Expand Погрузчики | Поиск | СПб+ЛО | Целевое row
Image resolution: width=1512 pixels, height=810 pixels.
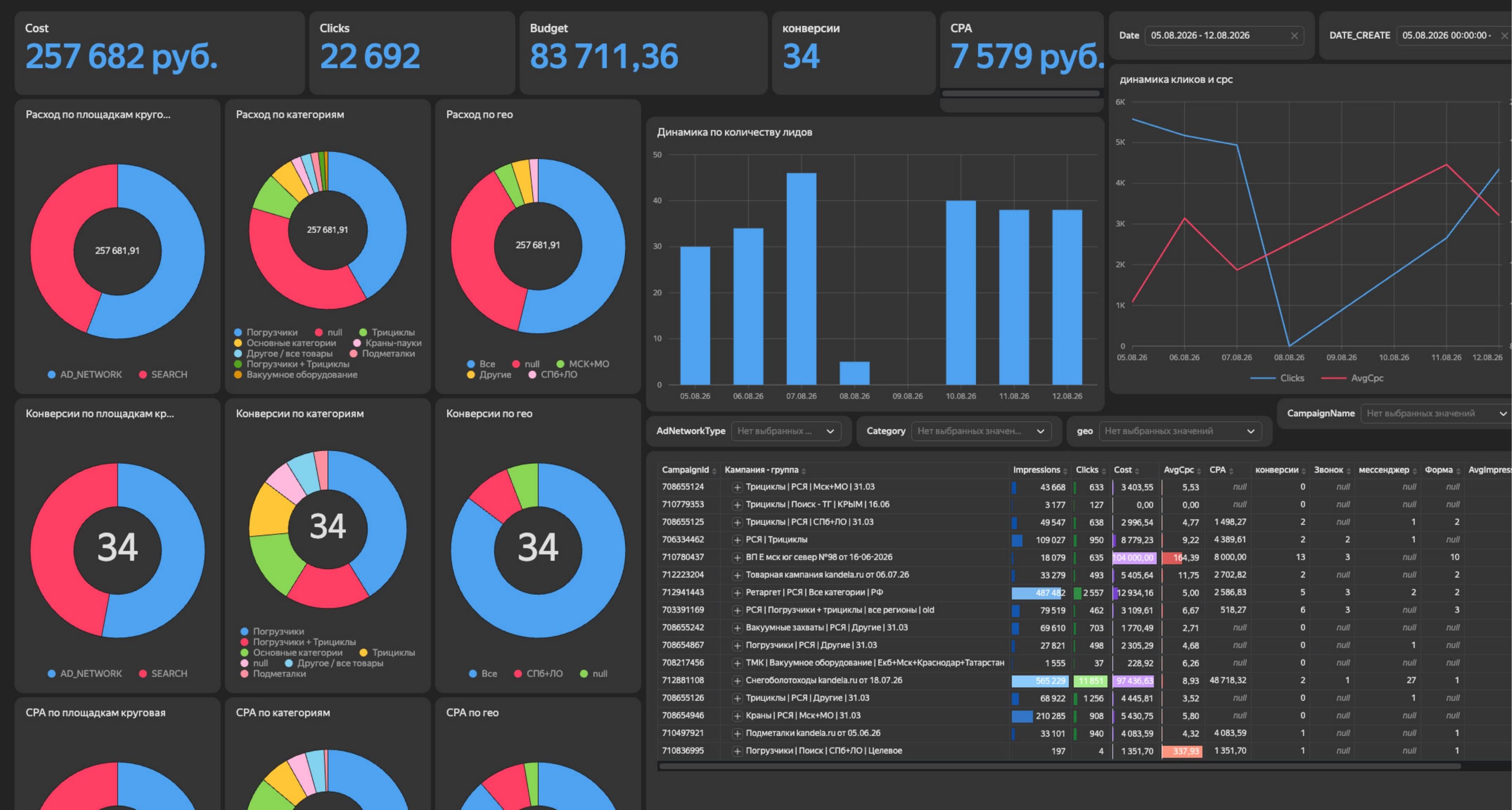737,752
